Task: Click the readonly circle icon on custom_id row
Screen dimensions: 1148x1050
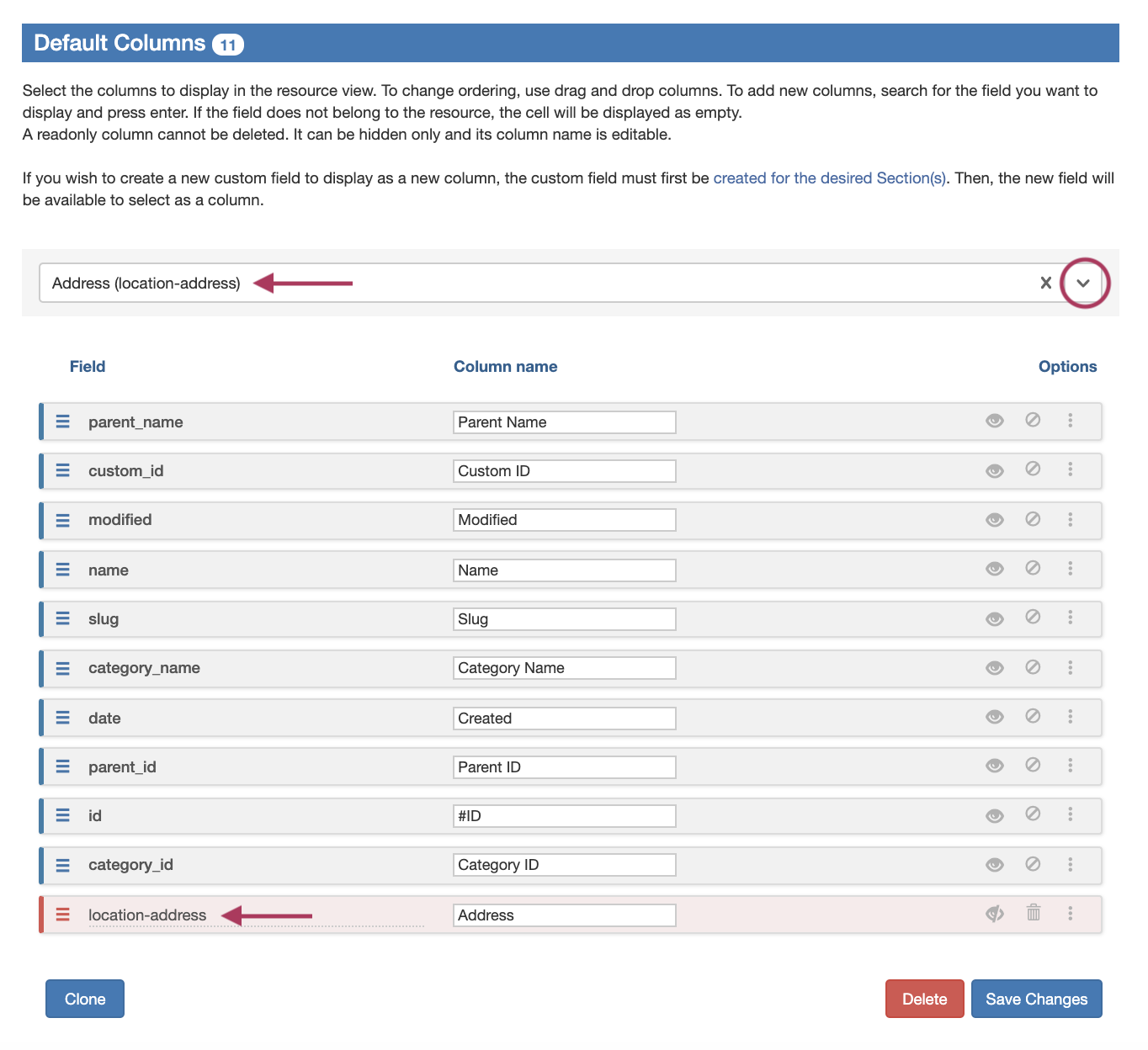Action: coord(1033,469)
